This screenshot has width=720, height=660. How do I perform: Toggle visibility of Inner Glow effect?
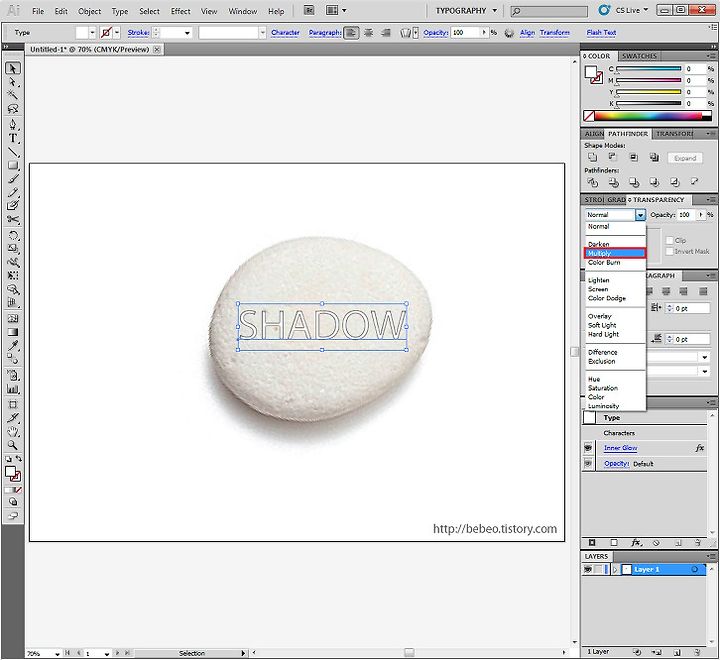click(588, 448)
